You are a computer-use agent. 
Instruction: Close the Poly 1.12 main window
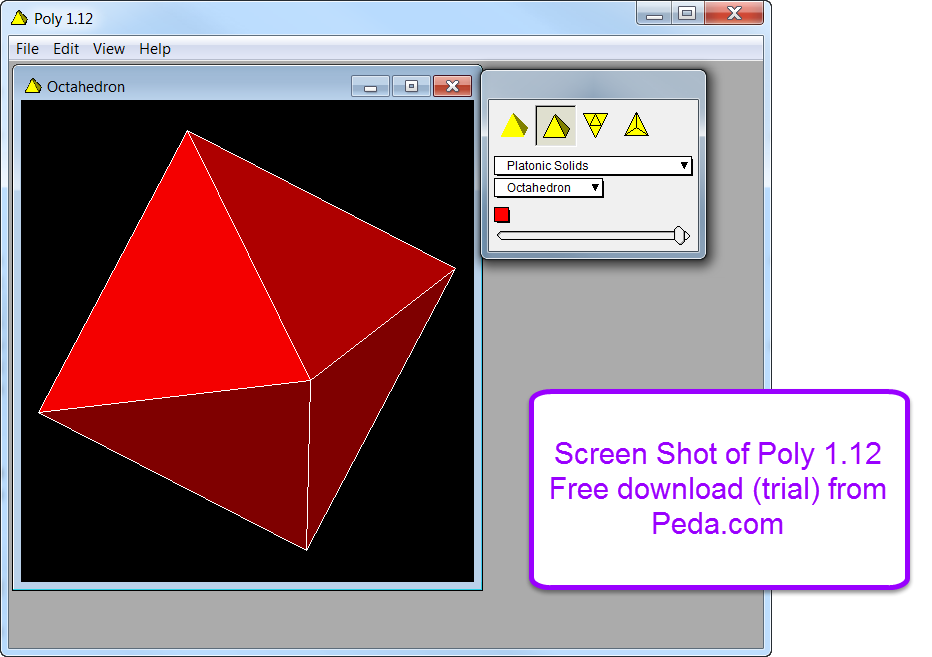click(x=733, y=13)
